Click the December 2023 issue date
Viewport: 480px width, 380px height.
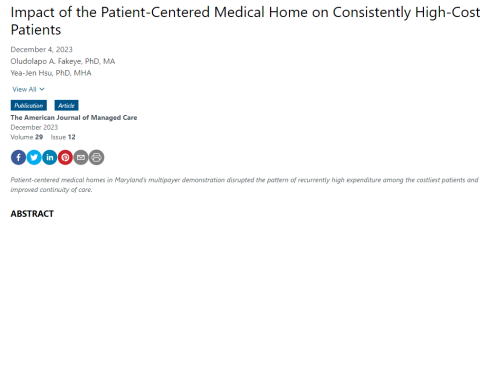pyautogui.click(x=34, y=127)
